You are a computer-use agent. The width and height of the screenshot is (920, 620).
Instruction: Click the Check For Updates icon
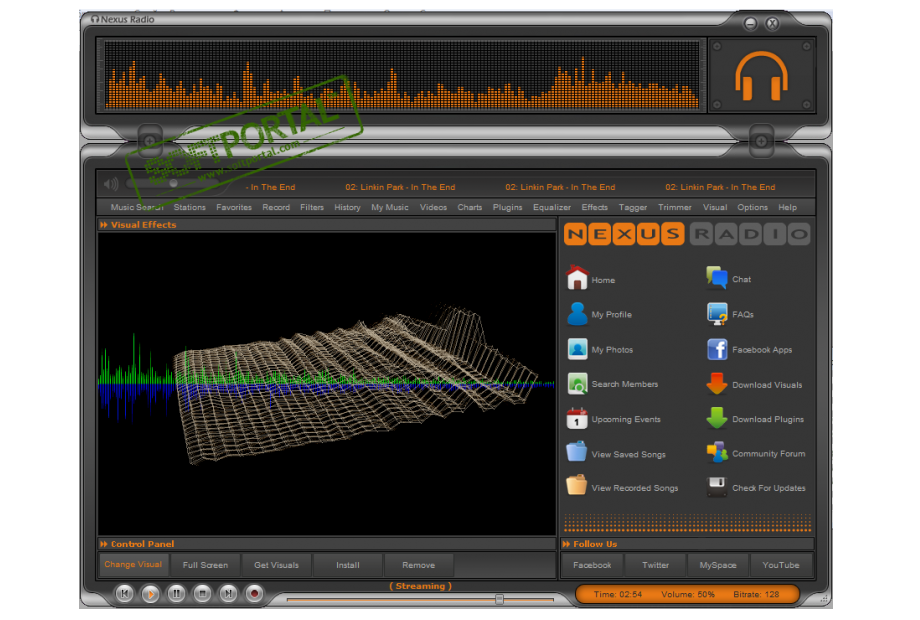[x=717, y=487]
